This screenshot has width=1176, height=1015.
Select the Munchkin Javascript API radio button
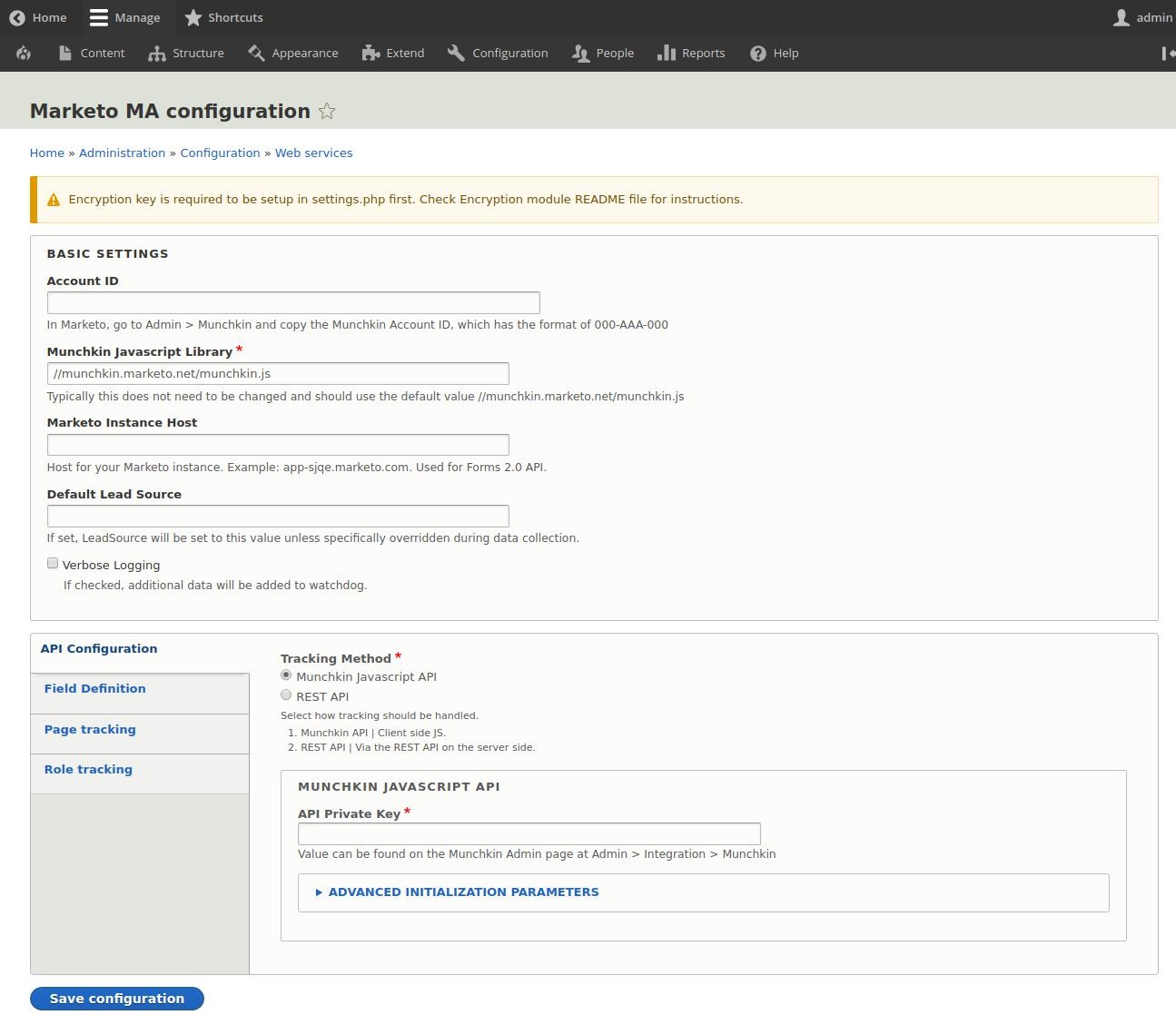[x=286, y=675]
